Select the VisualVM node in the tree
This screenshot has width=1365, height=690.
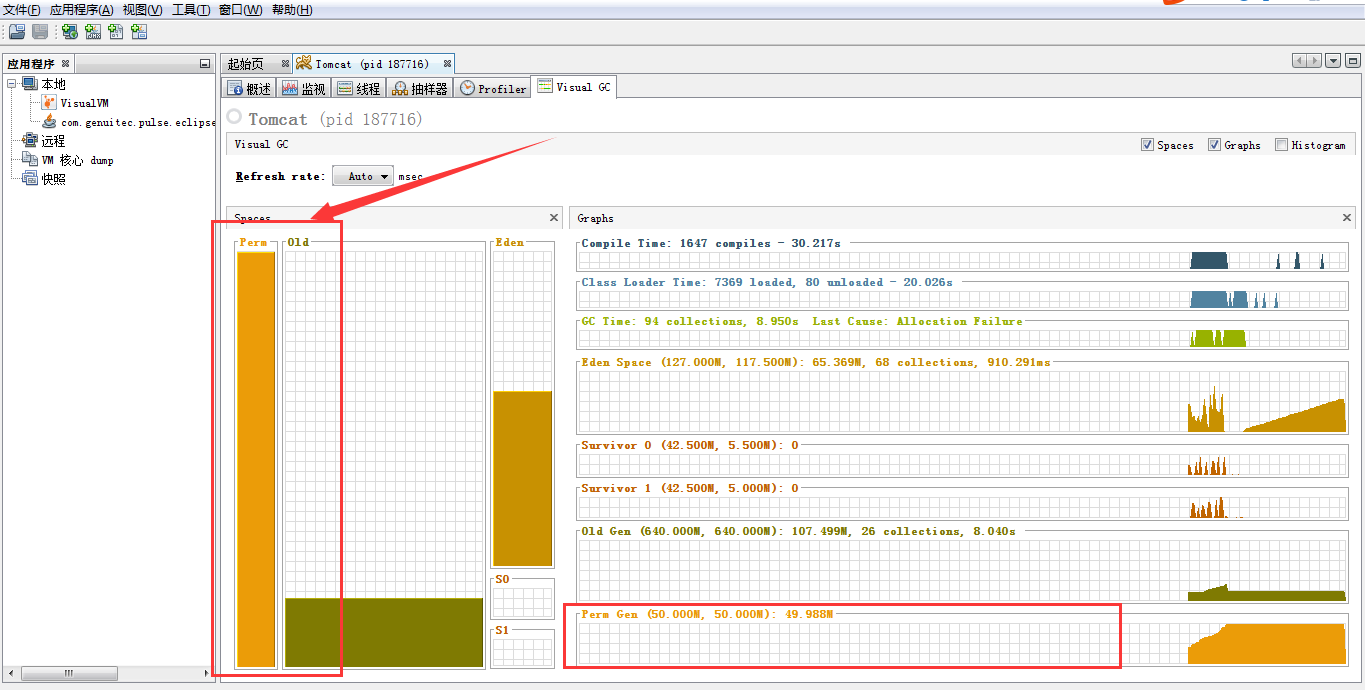(x=85, y=102)
